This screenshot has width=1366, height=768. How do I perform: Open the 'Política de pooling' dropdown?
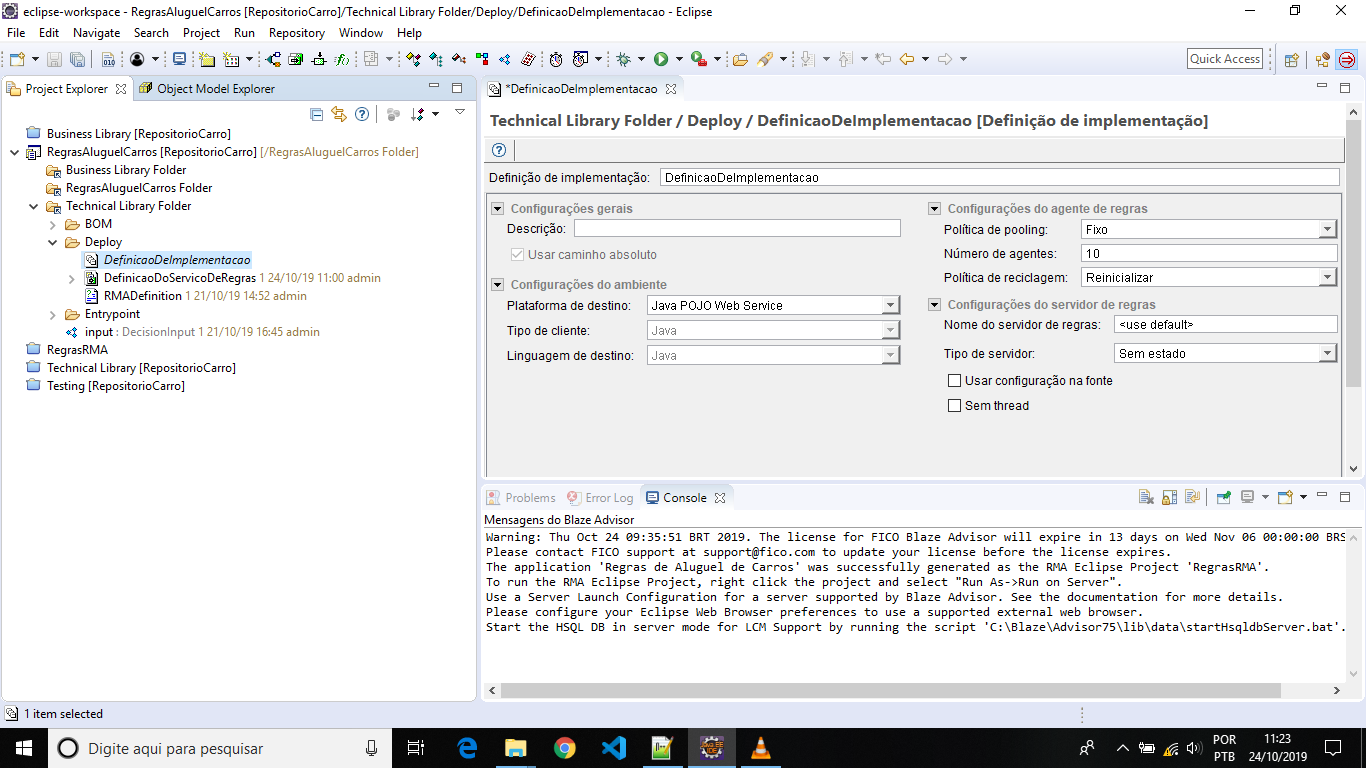click(1327, 230)
